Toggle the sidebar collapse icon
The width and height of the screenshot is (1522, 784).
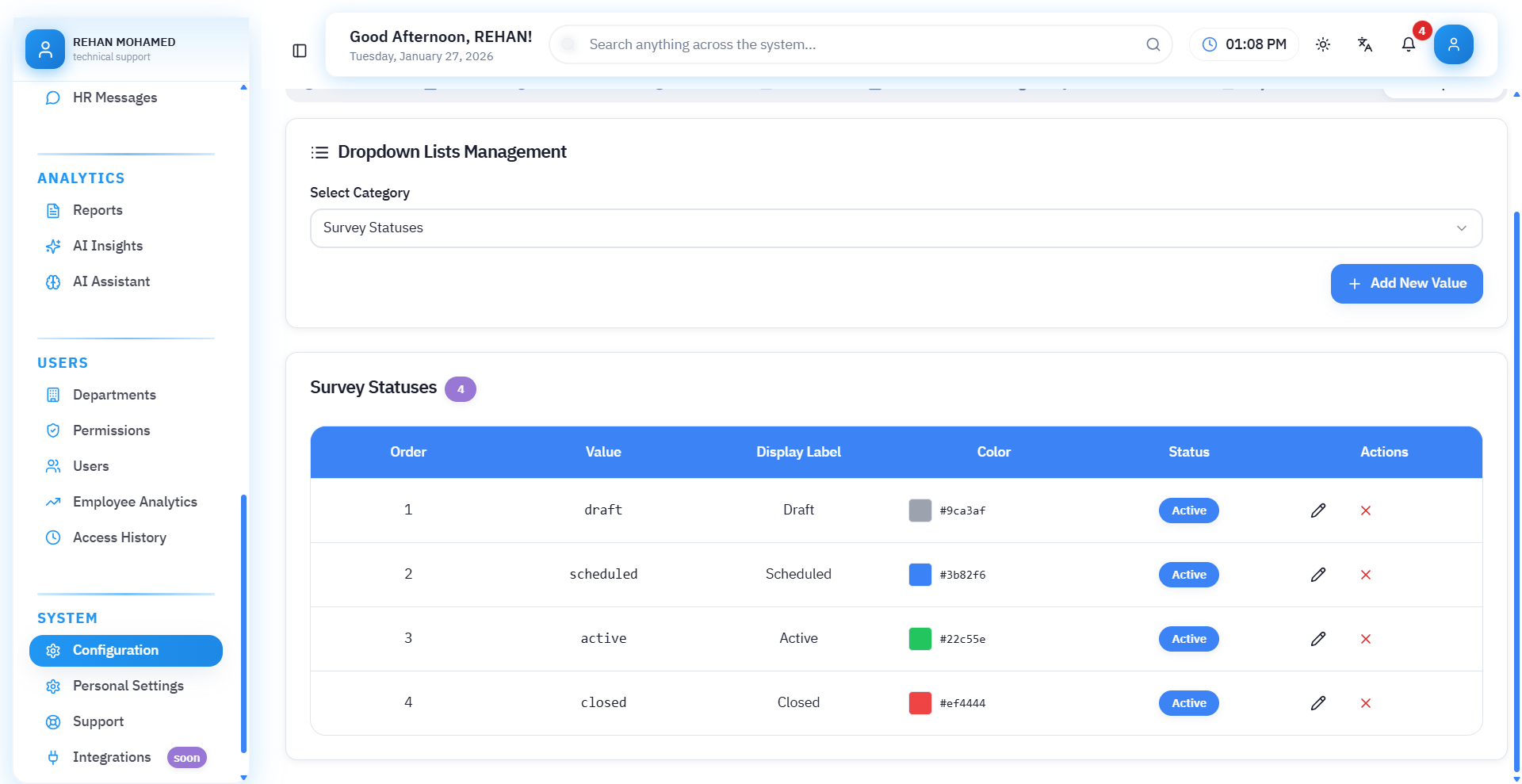[300, 51]
